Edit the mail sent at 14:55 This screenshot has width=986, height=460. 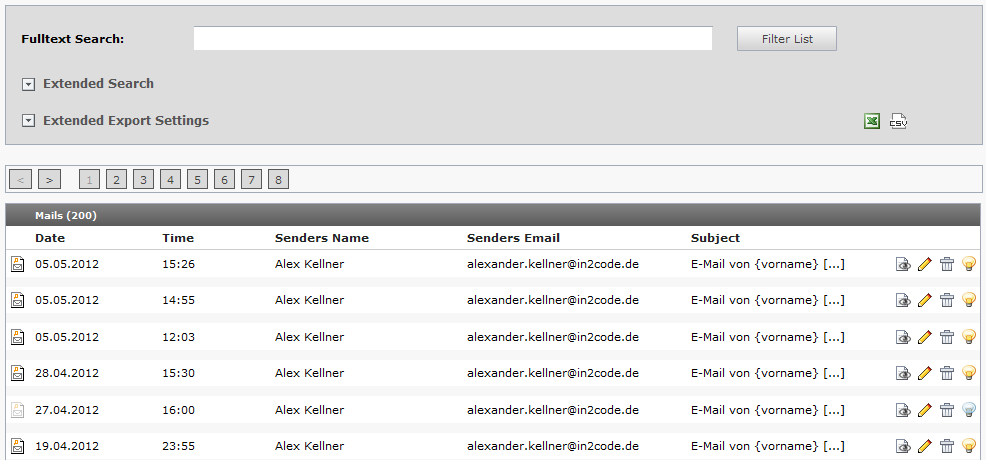click(x=925, y=300)
